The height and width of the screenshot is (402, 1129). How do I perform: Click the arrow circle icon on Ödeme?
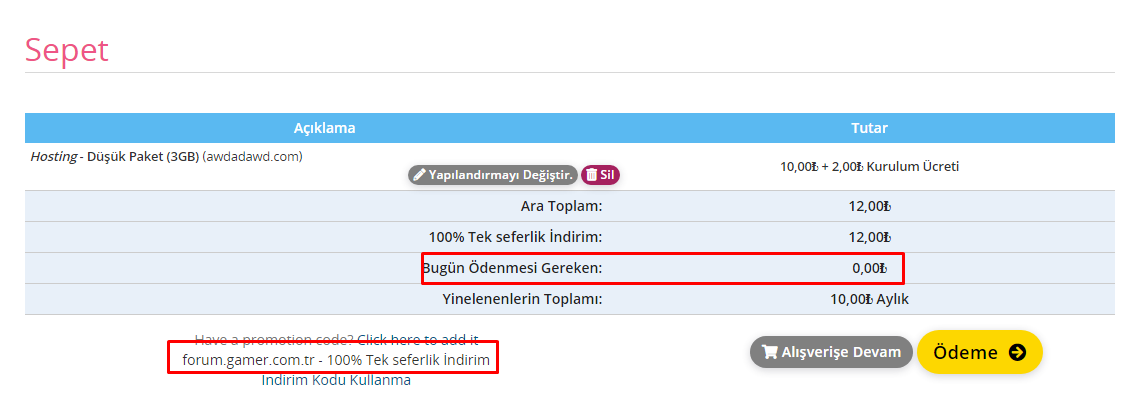1017,352
